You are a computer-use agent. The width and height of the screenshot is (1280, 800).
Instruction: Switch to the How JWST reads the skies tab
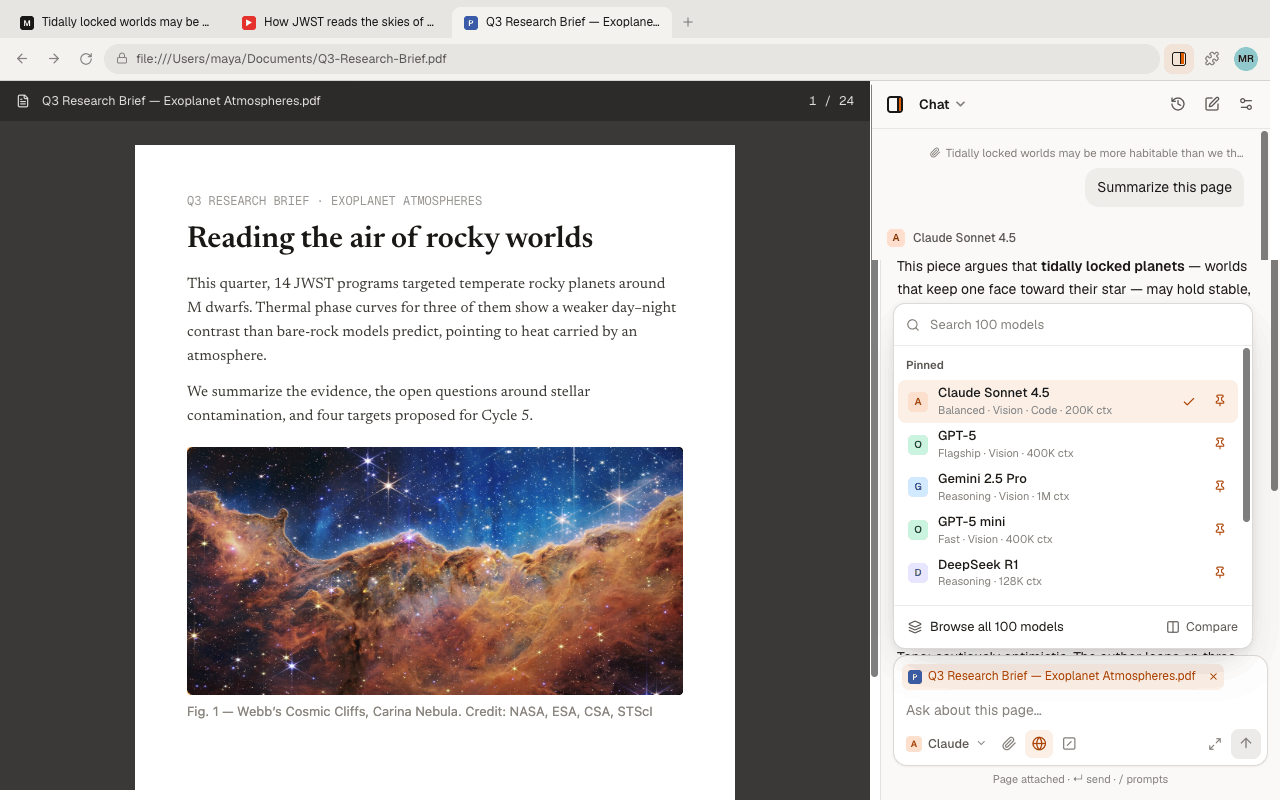click(342, 22)
